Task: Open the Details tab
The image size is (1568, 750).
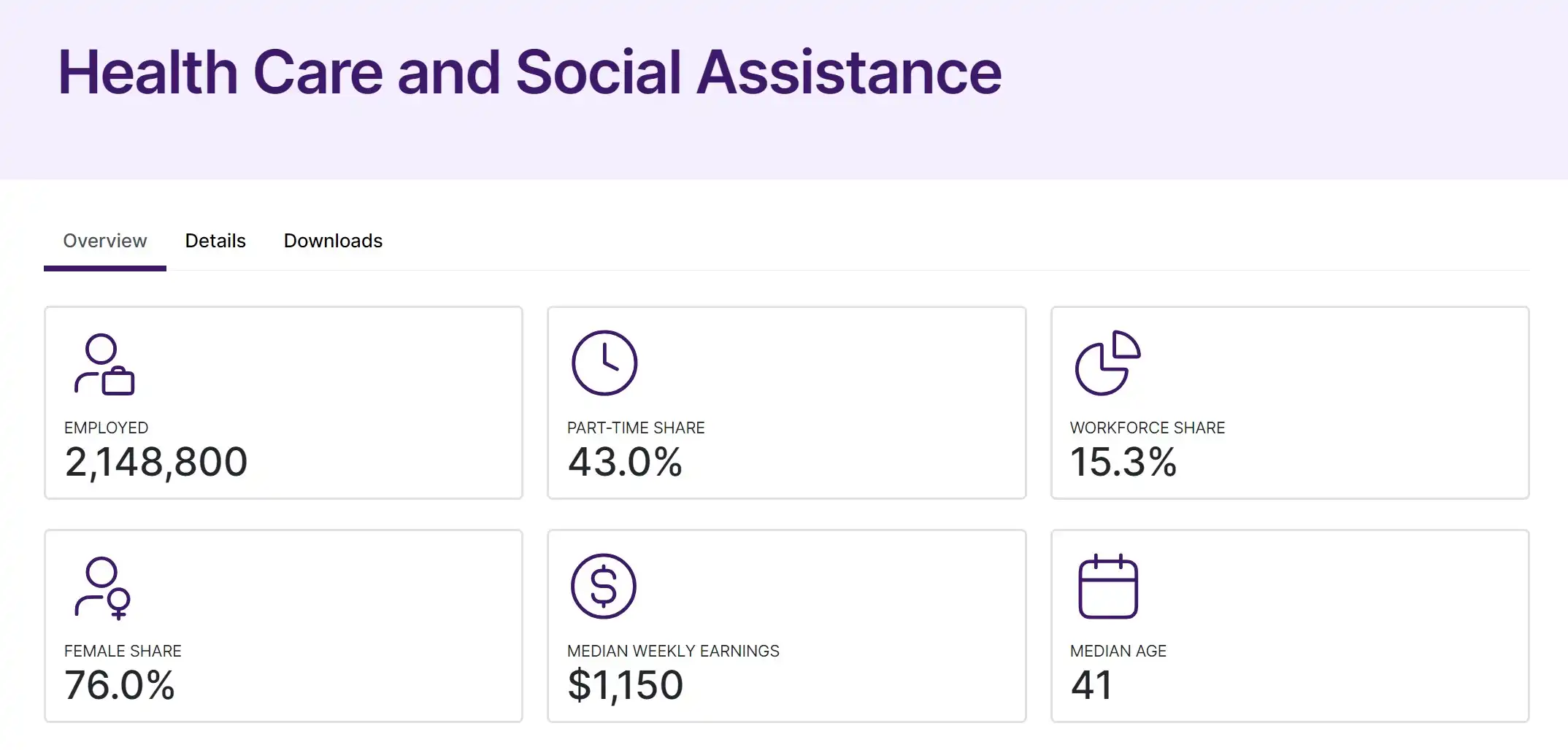Action: 215,241
